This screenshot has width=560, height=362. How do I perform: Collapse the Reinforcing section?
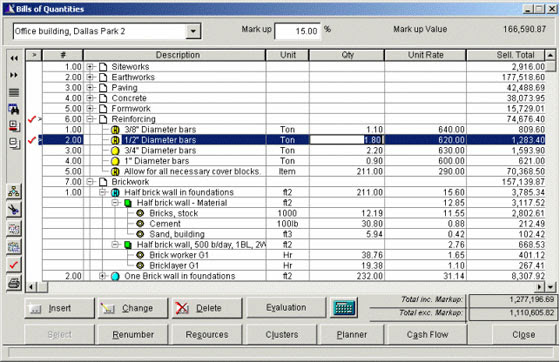[x=90, y=119]
